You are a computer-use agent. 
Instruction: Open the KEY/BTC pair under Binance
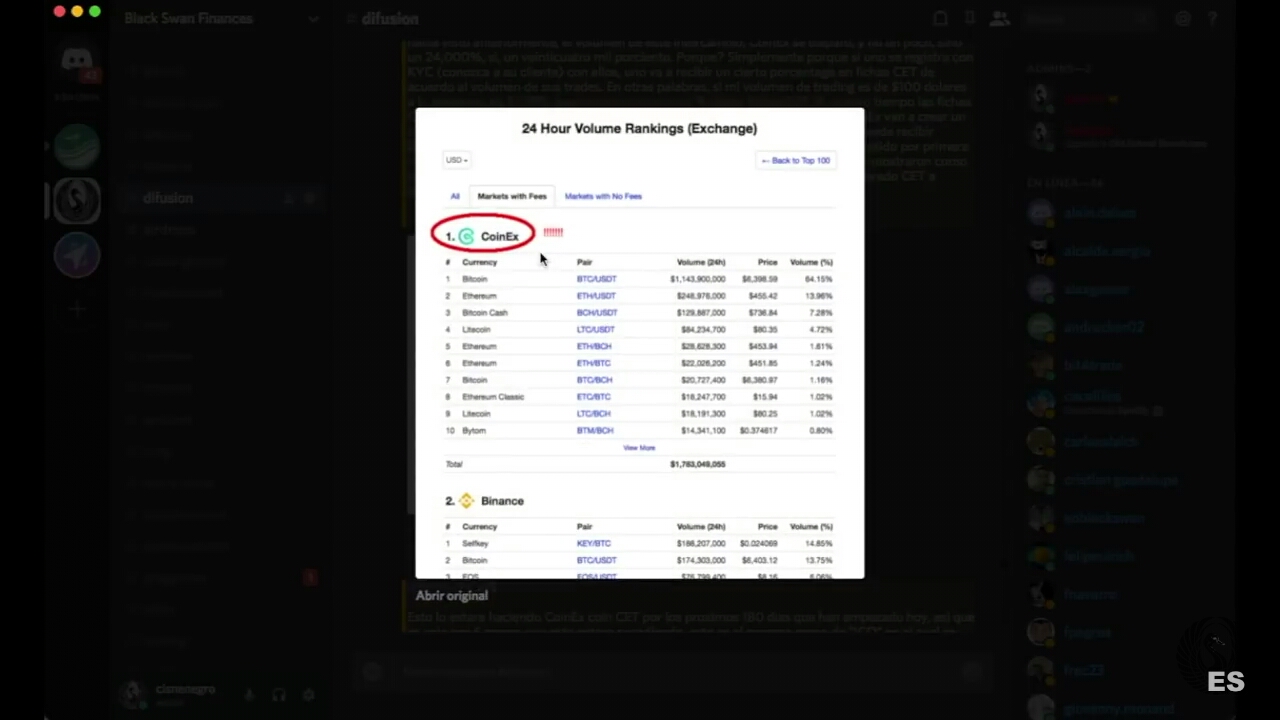pos(594,544)
